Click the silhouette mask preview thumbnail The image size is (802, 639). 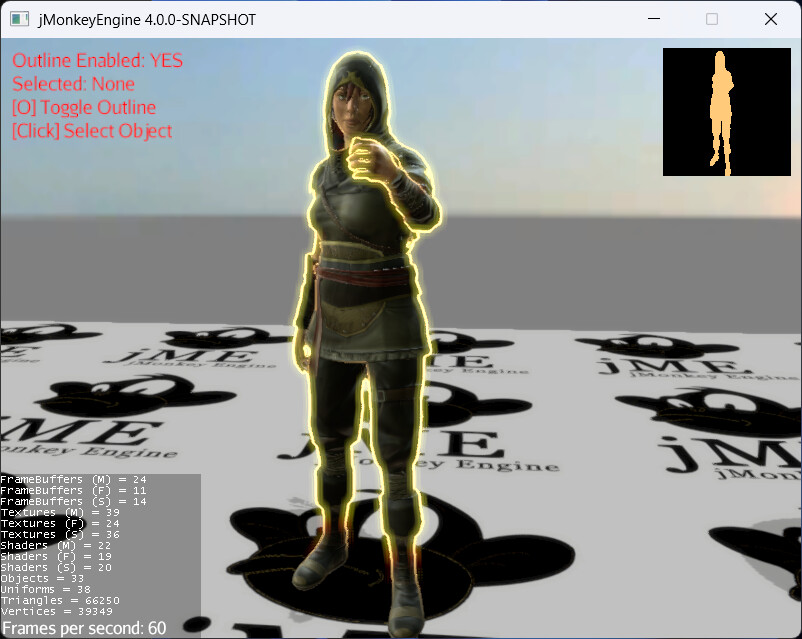(727, 112)
